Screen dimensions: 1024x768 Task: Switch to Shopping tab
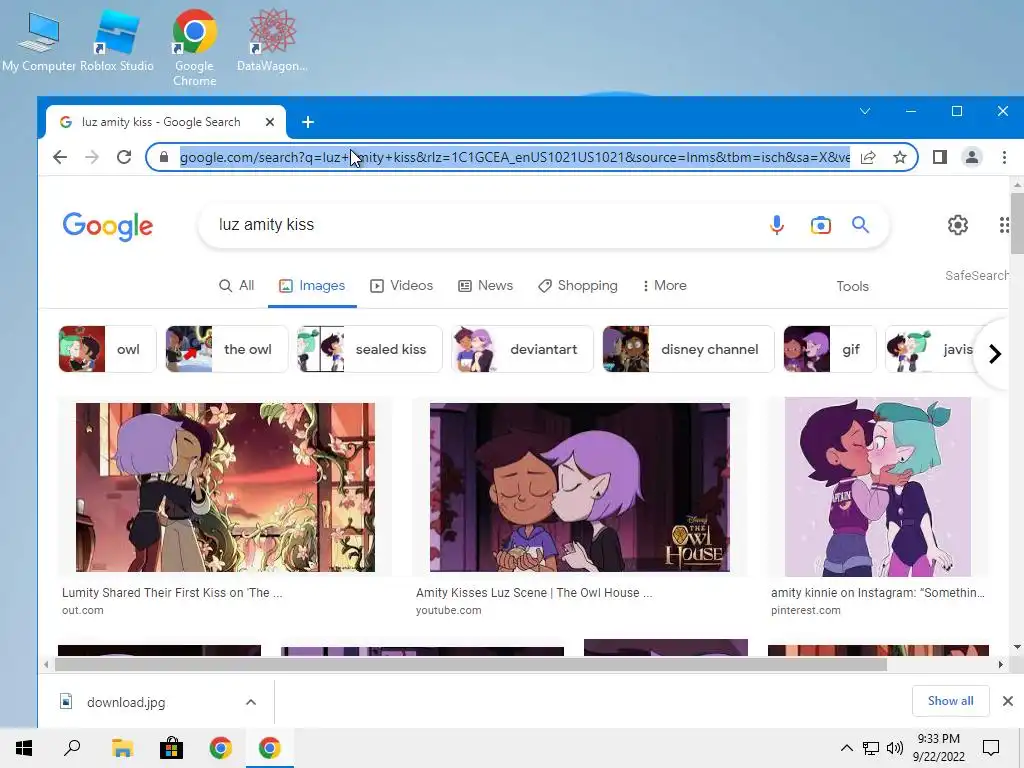coord(578,286)
